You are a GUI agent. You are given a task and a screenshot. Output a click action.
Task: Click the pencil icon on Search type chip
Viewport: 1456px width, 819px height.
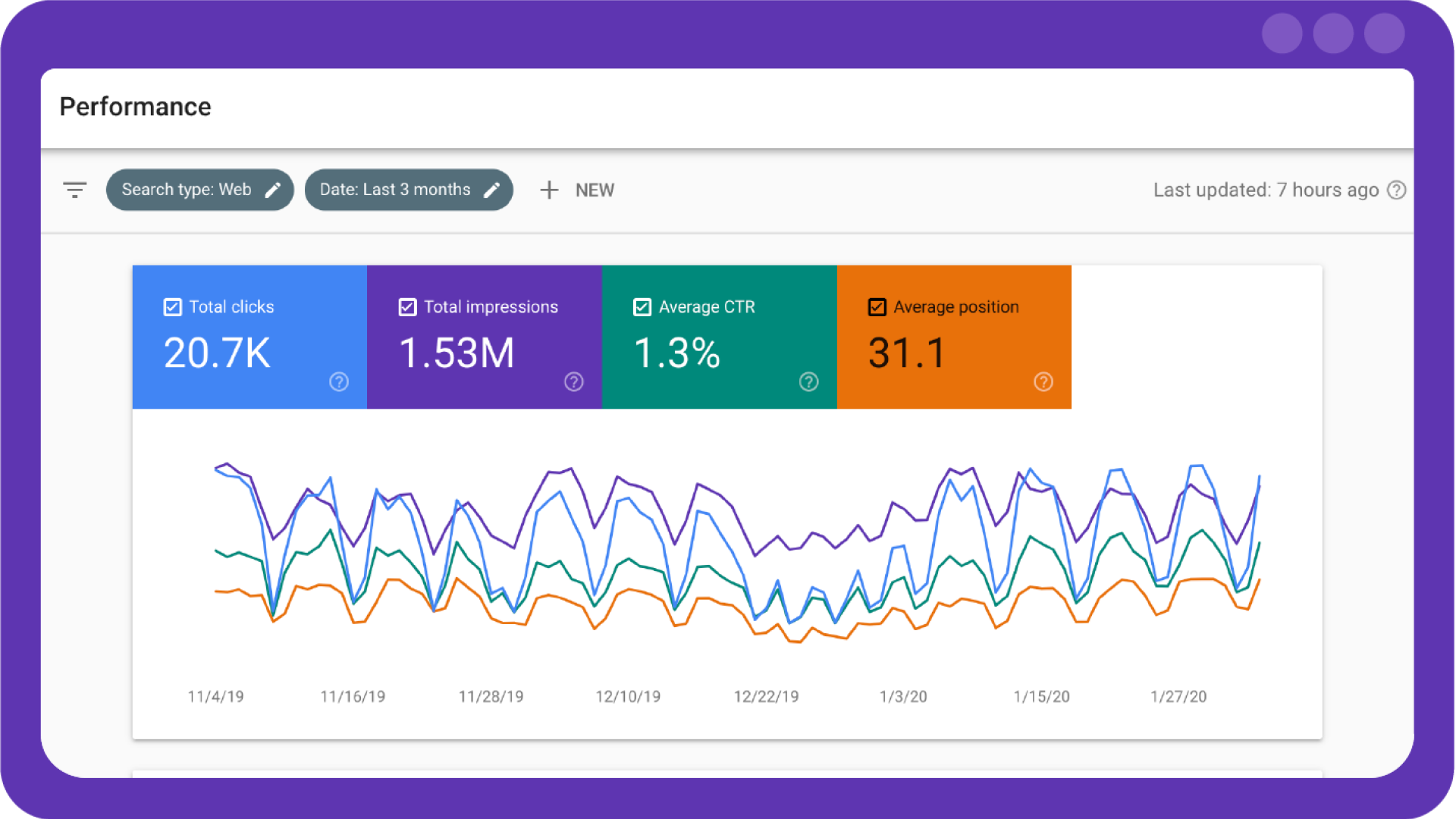tap(274, 190)
